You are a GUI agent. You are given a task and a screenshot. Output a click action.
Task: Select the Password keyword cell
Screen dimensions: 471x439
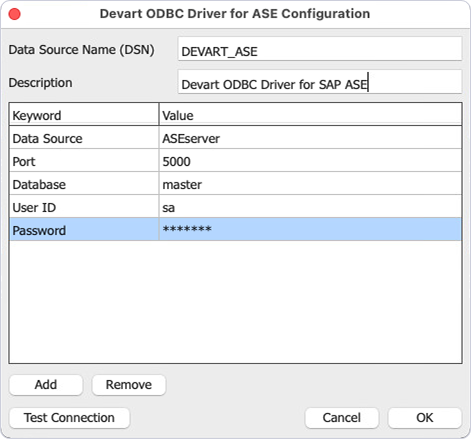click(84, 230)
